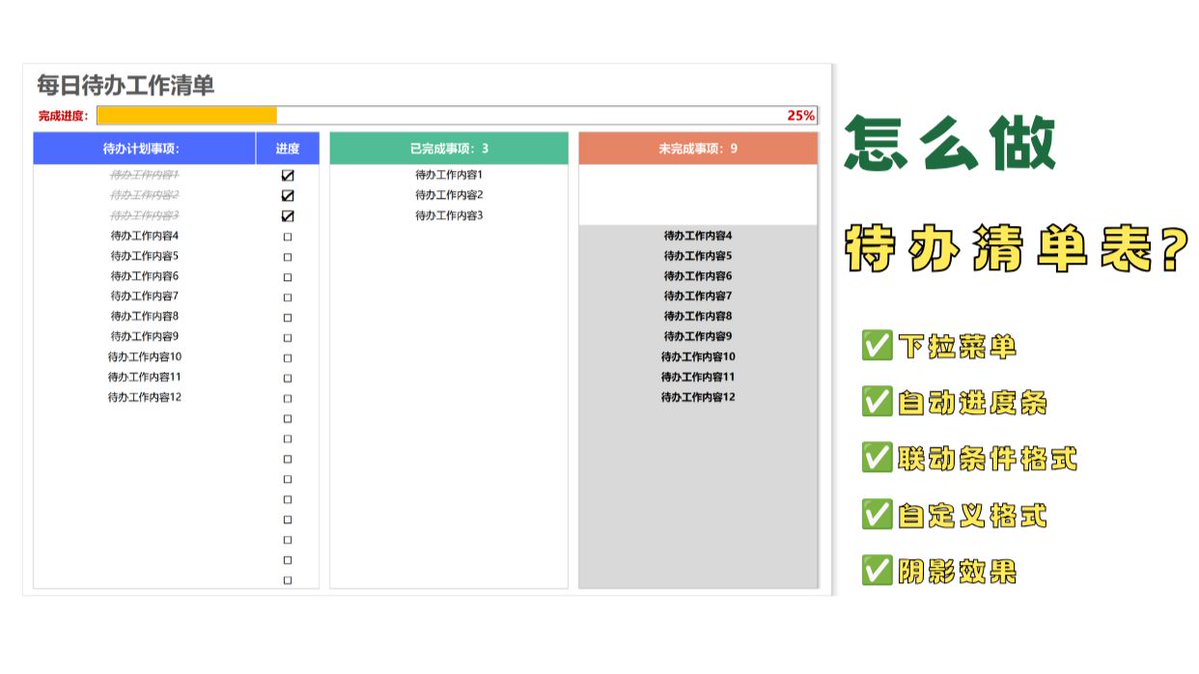
Task: Tick the checkbox for 待办工作内容4
Action: point(288,236)
